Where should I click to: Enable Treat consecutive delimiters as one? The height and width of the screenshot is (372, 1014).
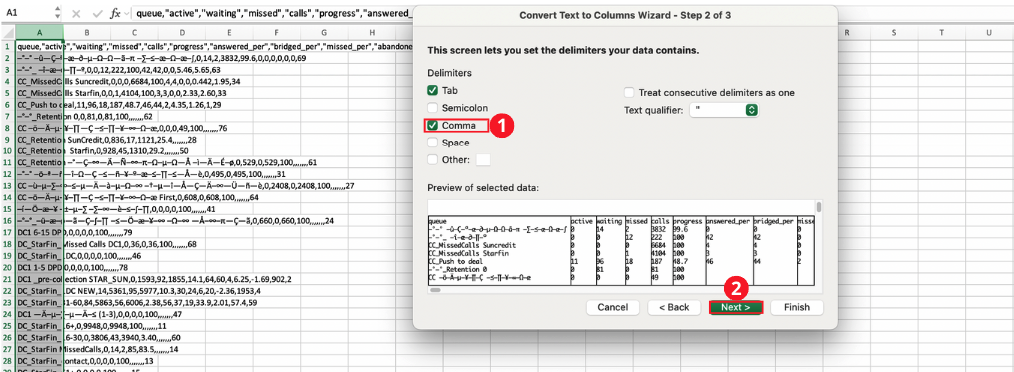tap(629, 93)
